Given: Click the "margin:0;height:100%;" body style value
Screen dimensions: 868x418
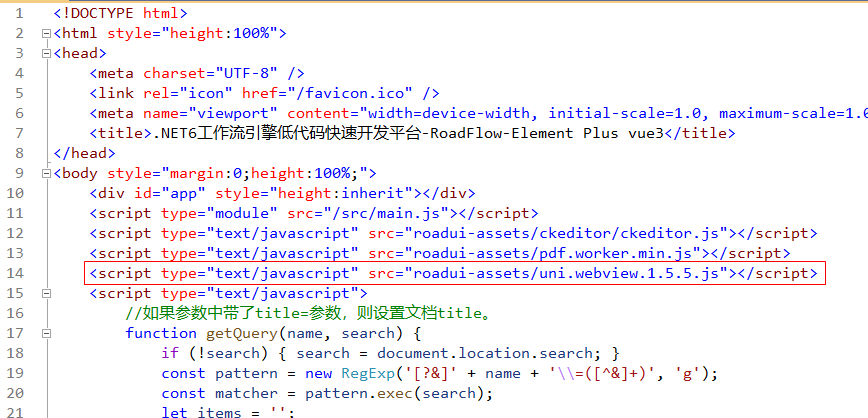Looking at the screenshot, I should pos(264,173).
